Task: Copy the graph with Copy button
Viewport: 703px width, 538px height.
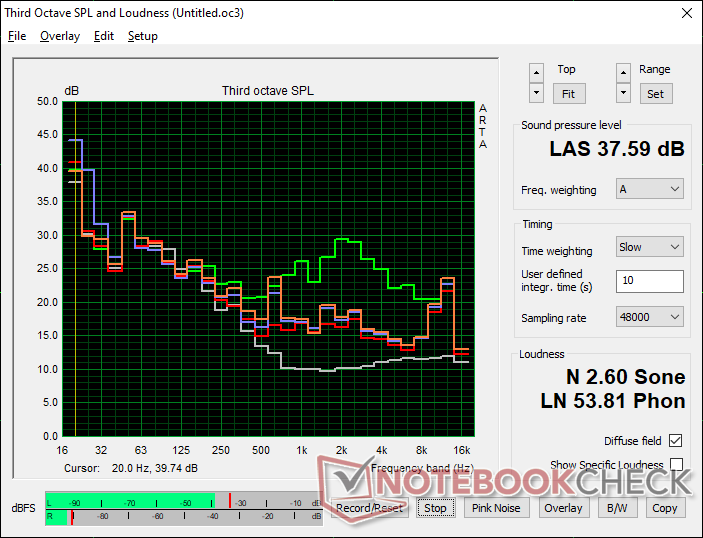Action: (x=664, y=508)
